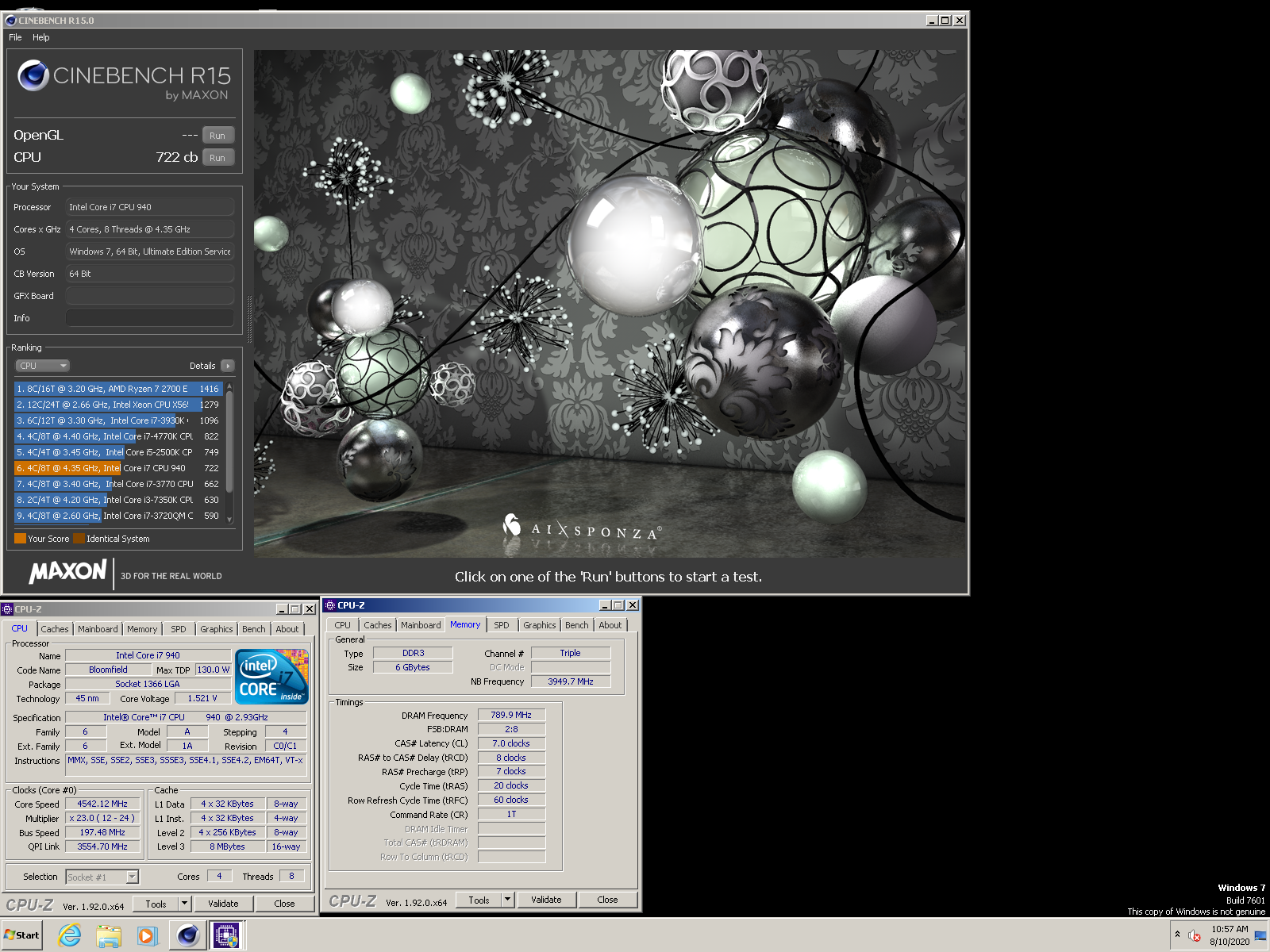Launch Internet Explorer from taskbar
The image size is (1270, 952).
pyautogui.click(x=70, y=935)
